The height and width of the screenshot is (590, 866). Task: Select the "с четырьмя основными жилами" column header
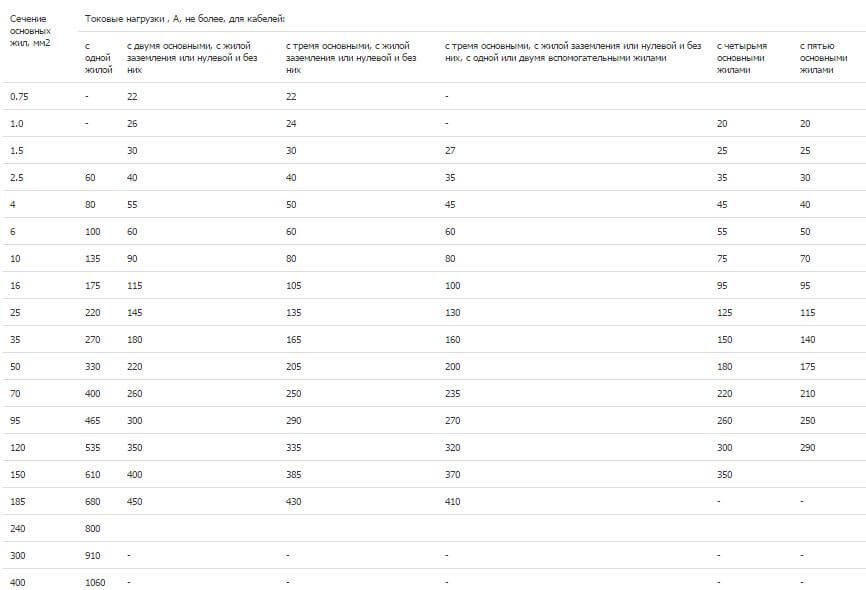[x=741, y=58]
